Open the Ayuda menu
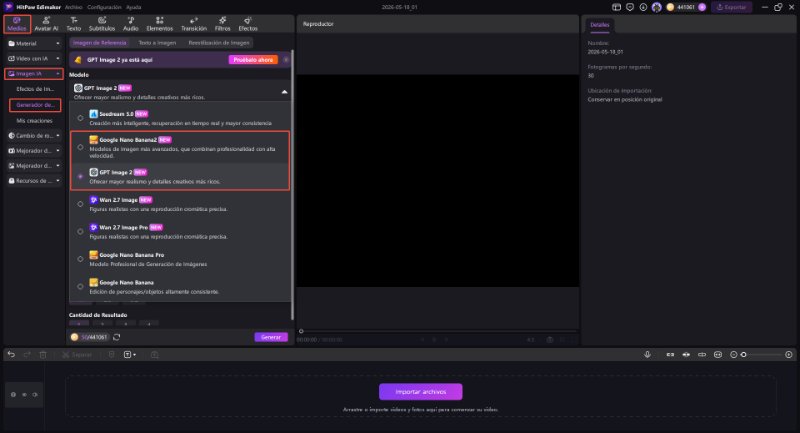800x433 pixels. [134, 7]
